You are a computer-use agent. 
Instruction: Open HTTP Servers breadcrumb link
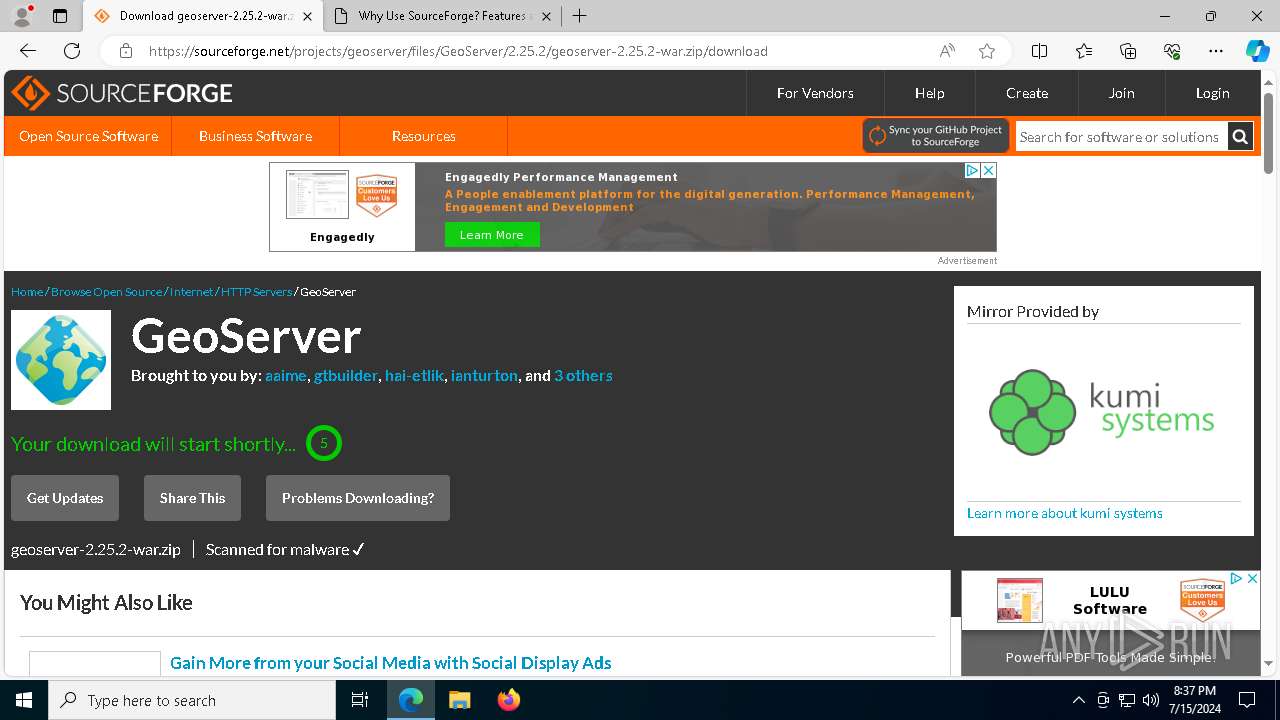(256, 292)
